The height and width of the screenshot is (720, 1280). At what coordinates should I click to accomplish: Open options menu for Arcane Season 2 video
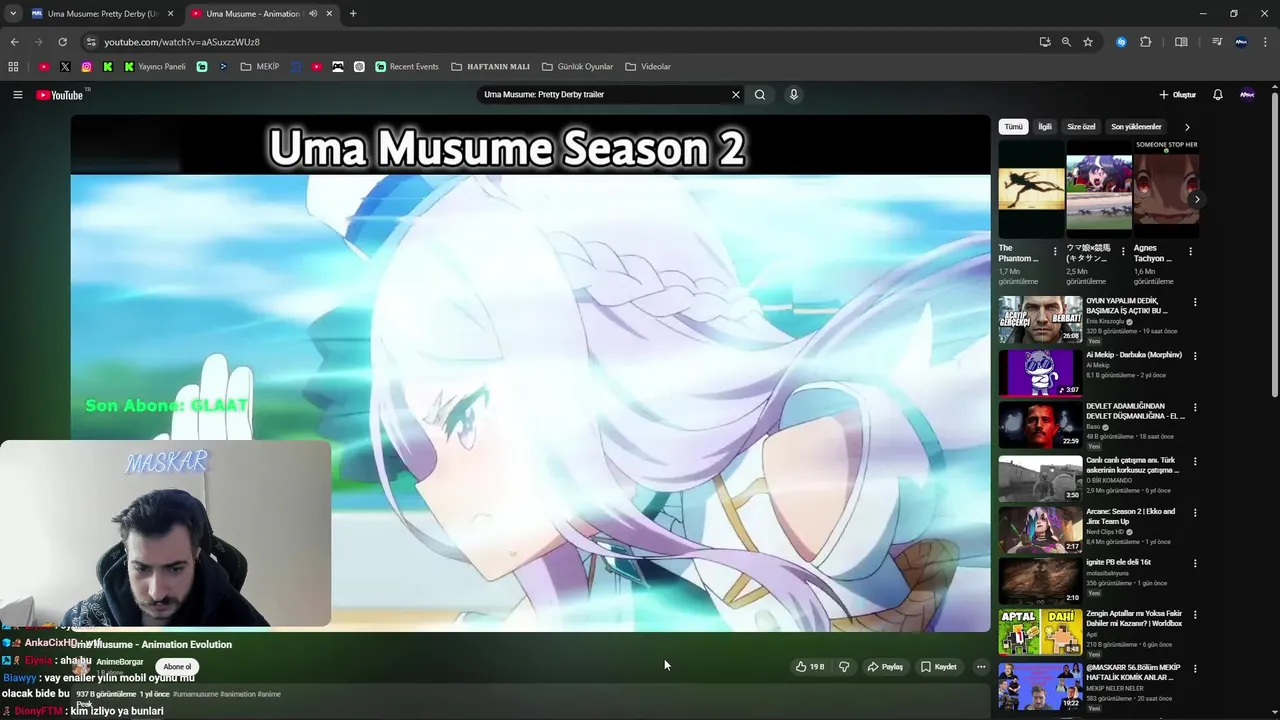(x=1195, y=512)
